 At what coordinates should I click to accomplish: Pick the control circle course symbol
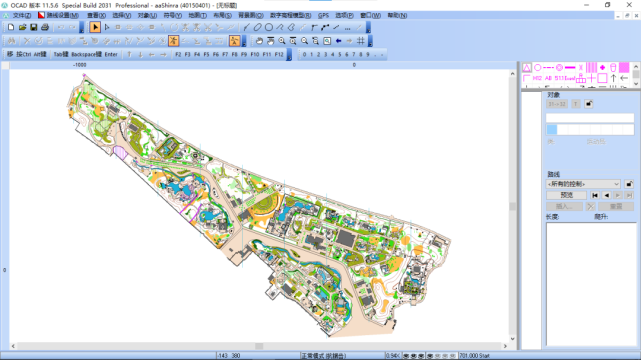[538, 67]
